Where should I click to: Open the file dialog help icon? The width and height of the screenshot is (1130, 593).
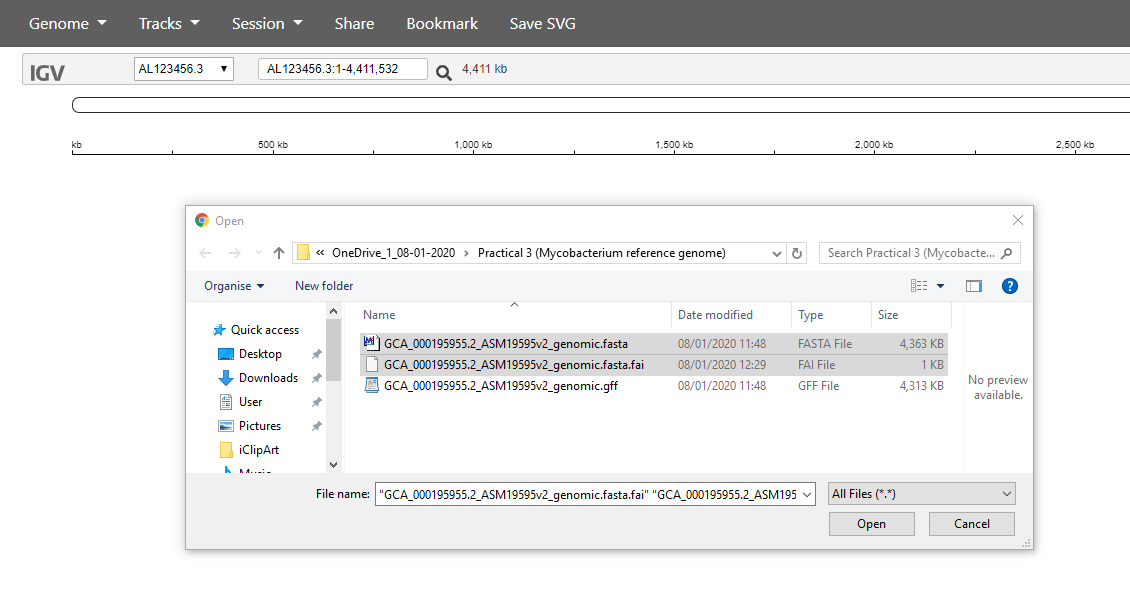click(x=1009, y=286)
